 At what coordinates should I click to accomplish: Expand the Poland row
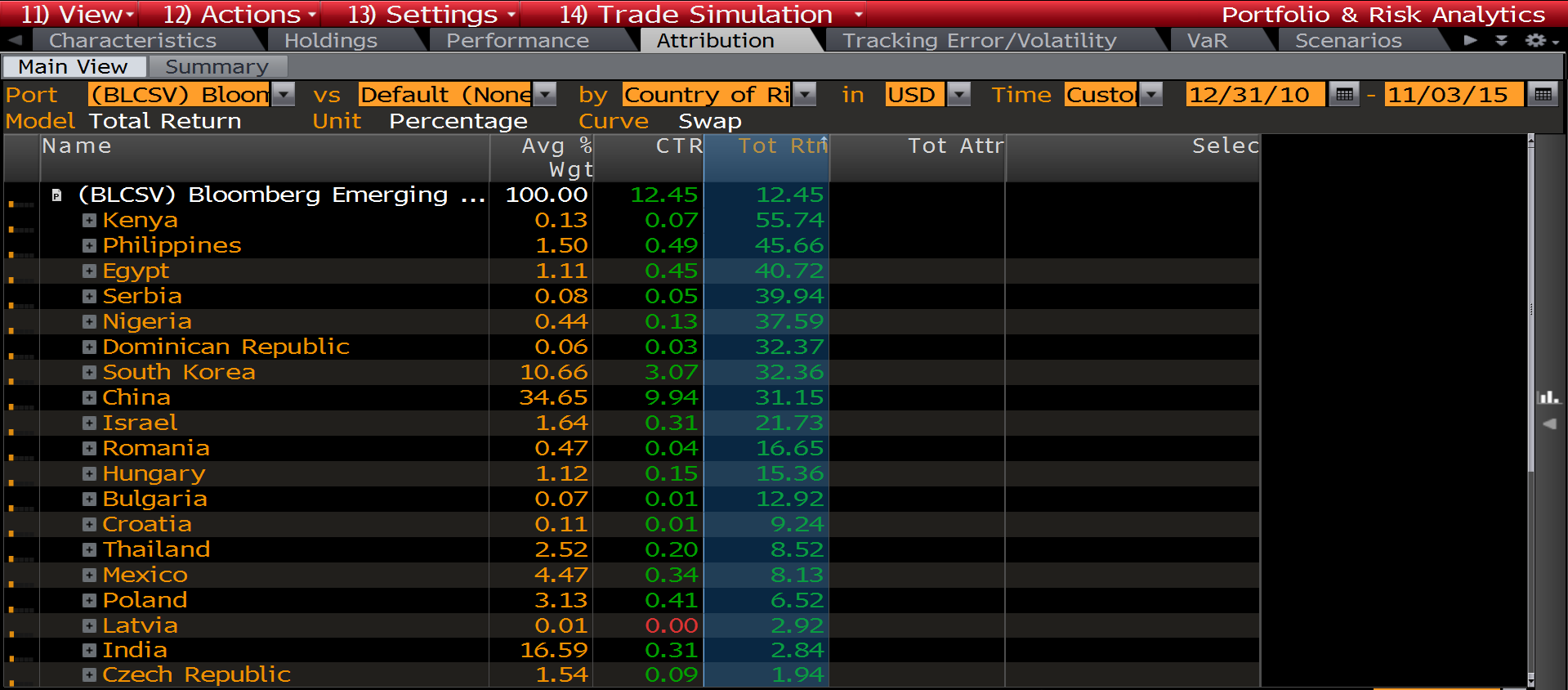(x=89, y=601)
